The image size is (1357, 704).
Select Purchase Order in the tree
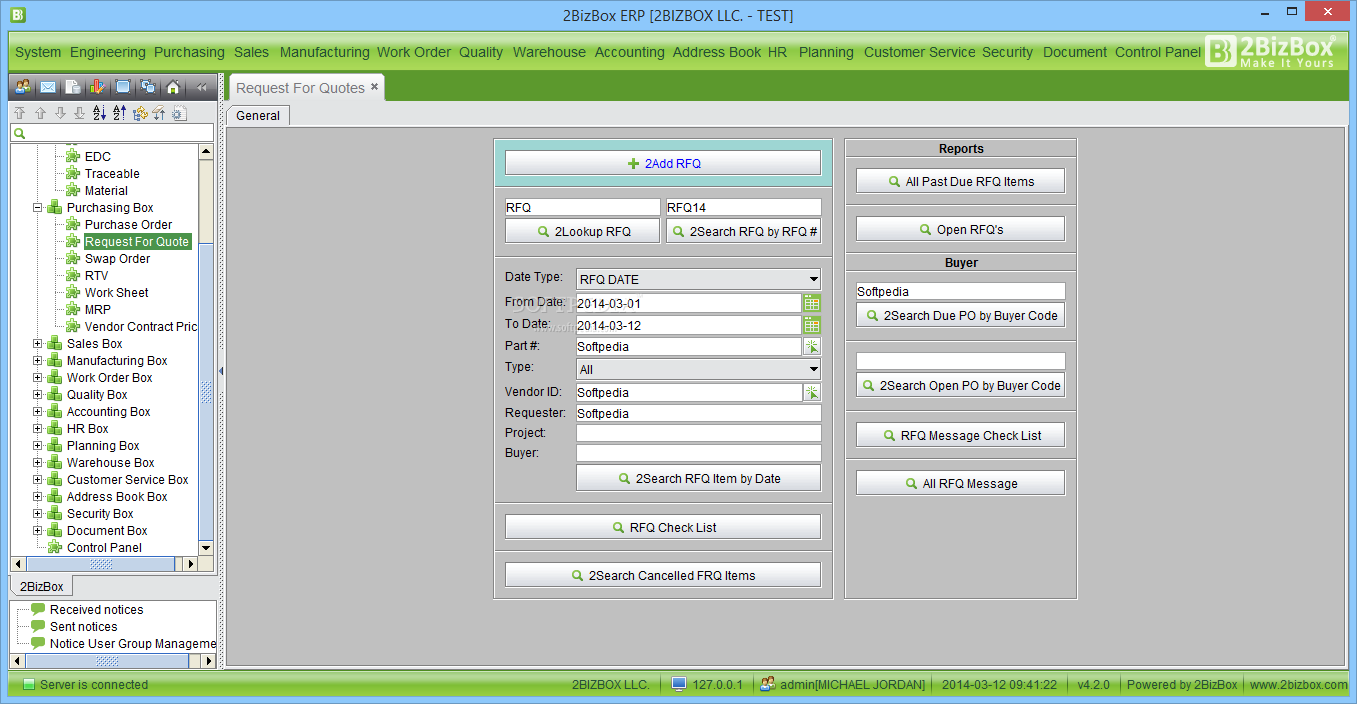point(128,225)
